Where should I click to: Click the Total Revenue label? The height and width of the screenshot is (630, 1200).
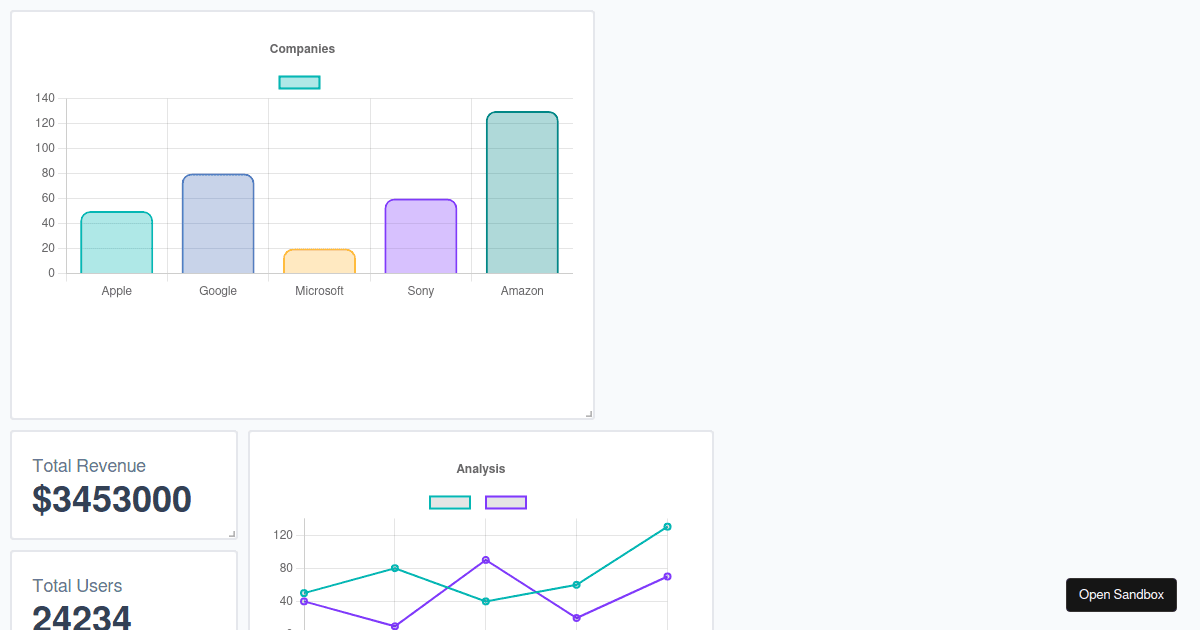click(x=89, y=466)
